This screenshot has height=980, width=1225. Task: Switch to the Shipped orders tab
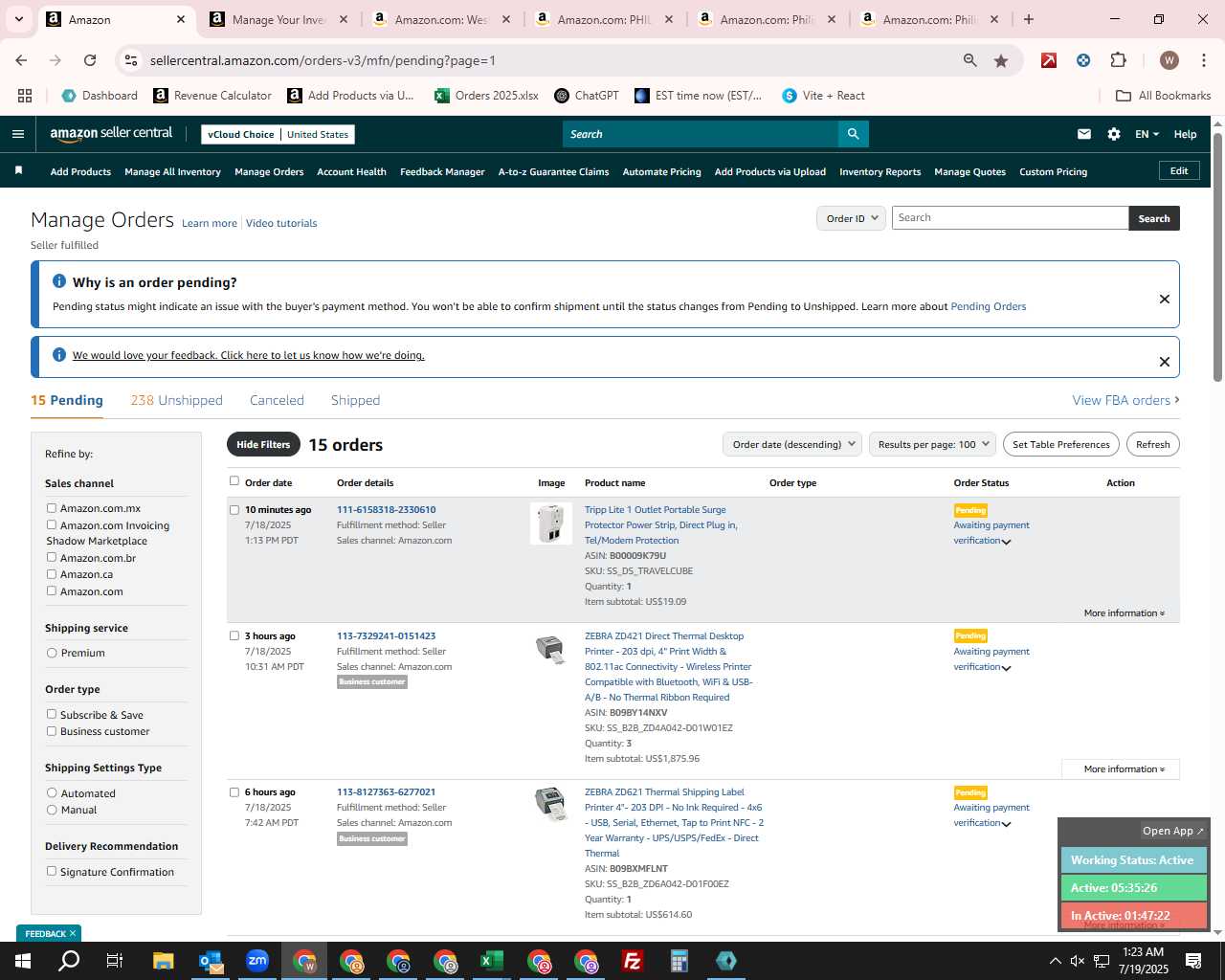click(355, 400)
